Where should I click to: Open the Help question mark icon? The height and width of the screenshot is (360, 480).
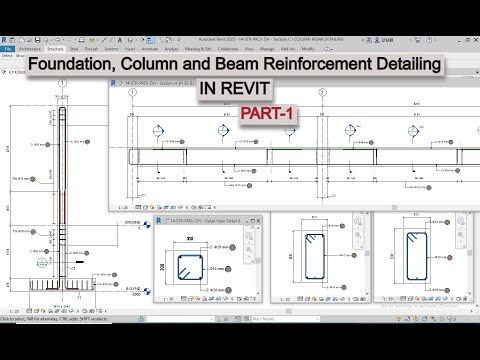pos(429,40)
